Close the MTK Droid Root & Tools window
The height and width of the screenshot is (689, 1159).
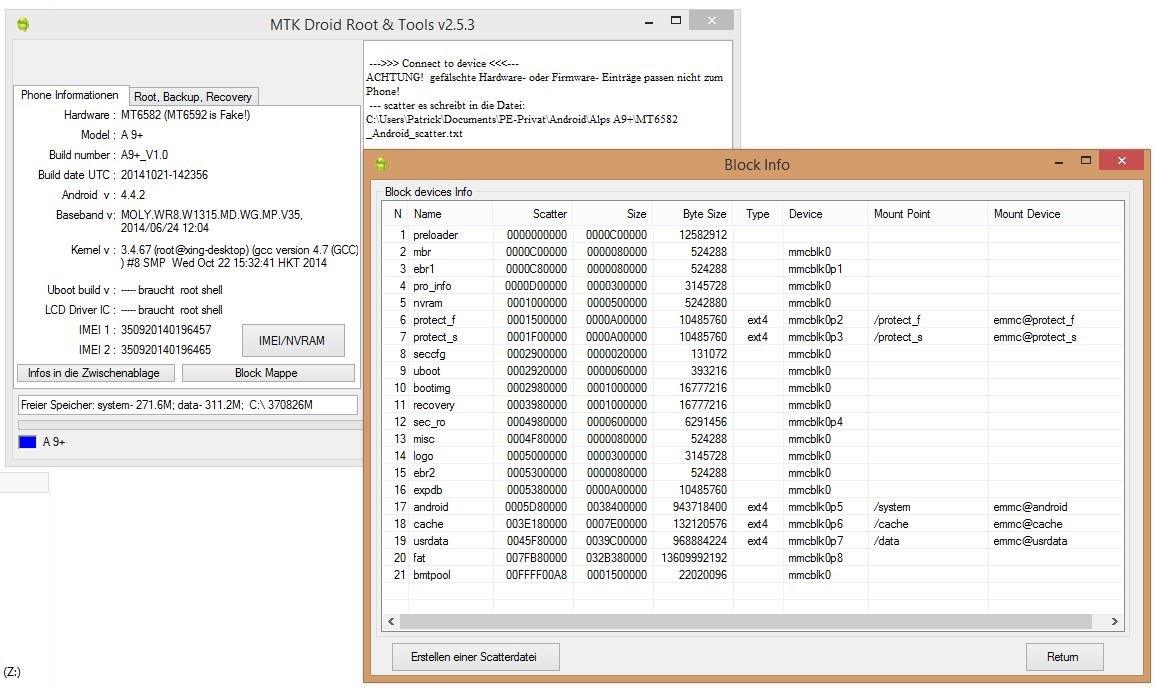(x=711, y=21)
